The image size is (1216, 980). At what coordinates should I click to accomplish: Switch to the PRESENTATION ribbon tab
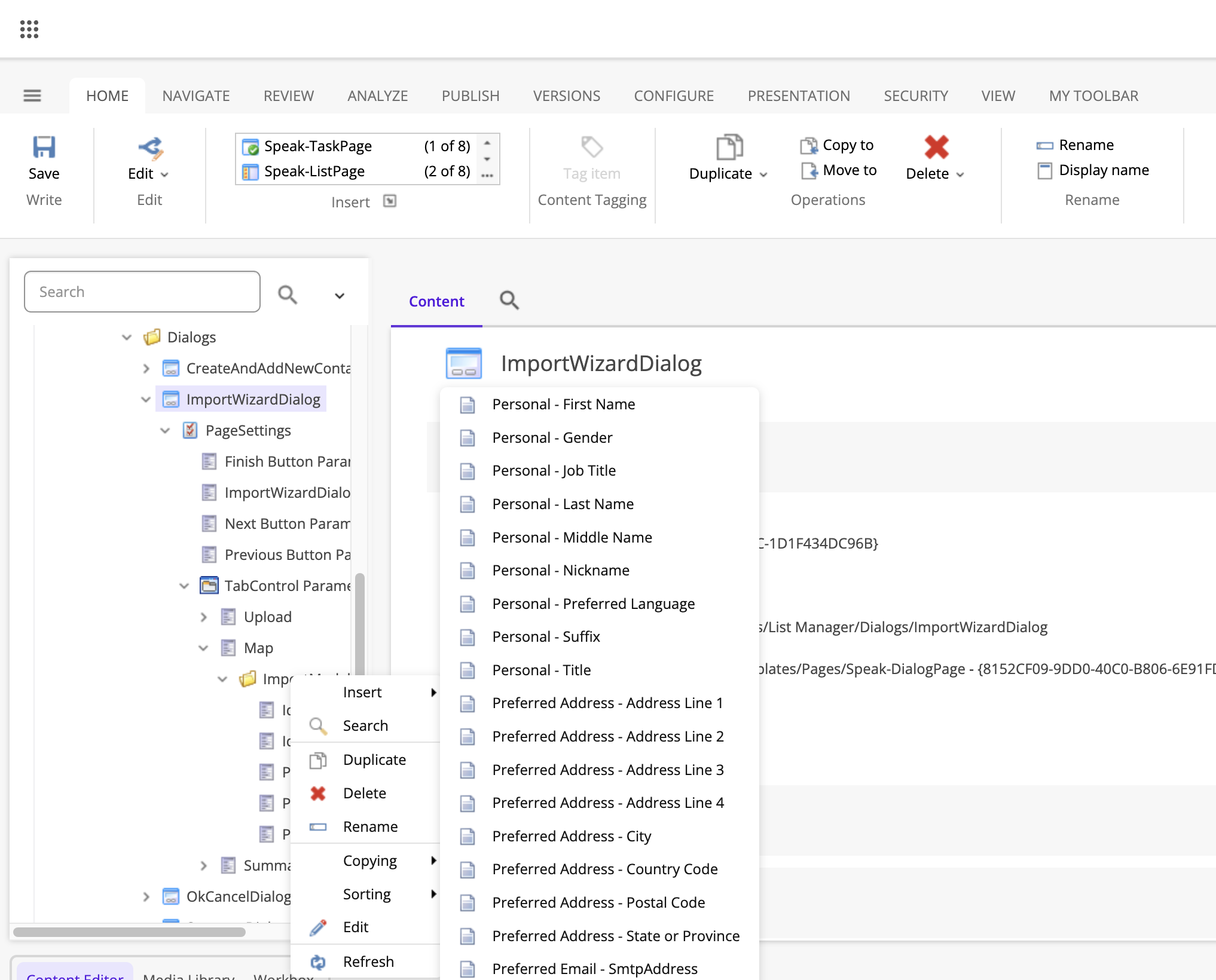tap(799, 96)
